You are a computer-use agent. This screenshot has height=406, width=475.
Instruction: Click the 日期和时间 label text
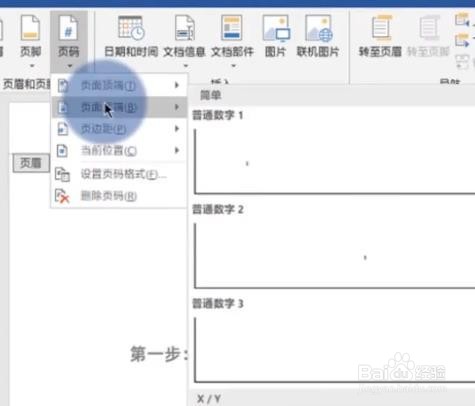(131, 52)
